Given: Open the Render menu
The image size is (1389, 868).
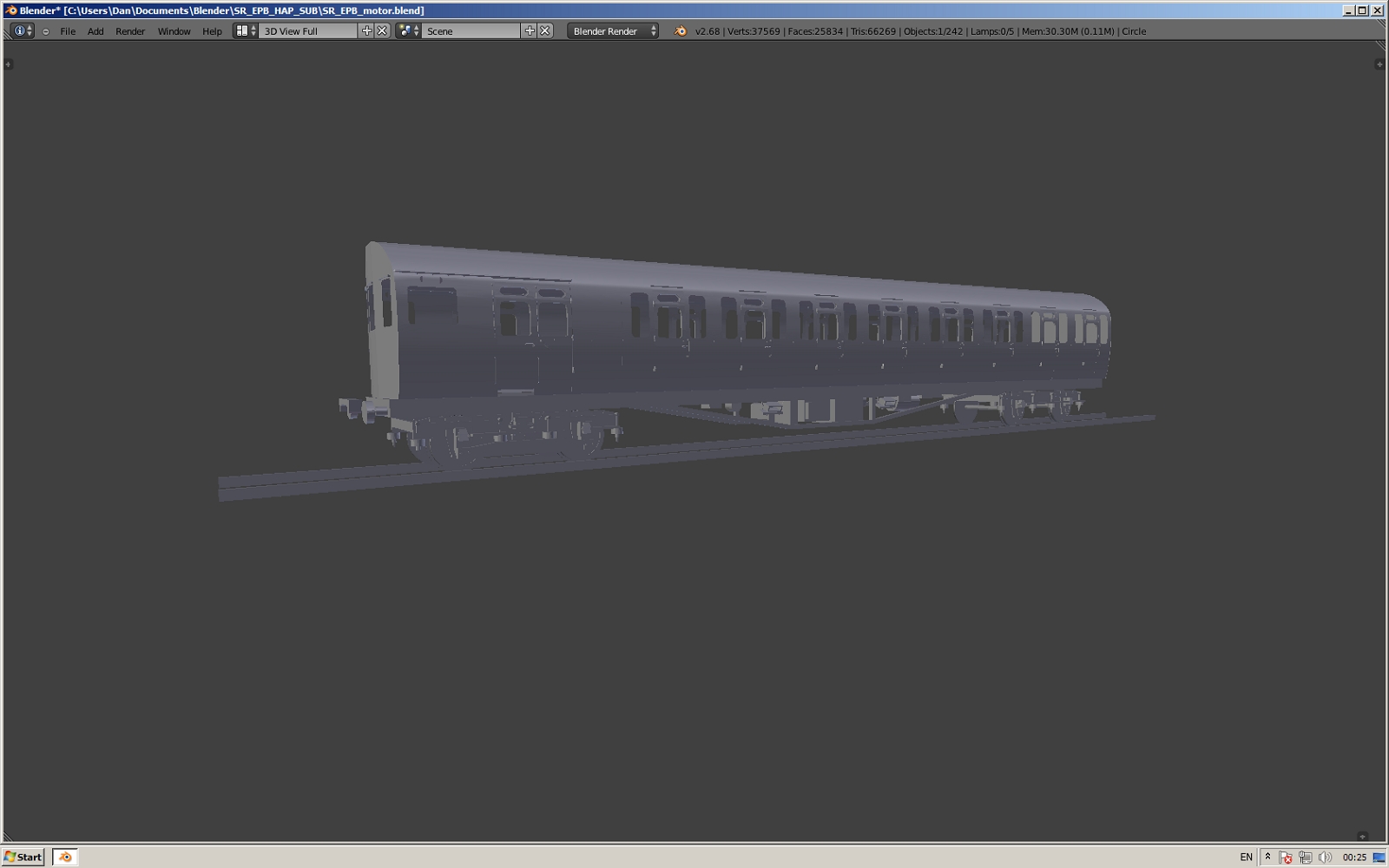Looking at the screenshot, I should pos(130,31).
